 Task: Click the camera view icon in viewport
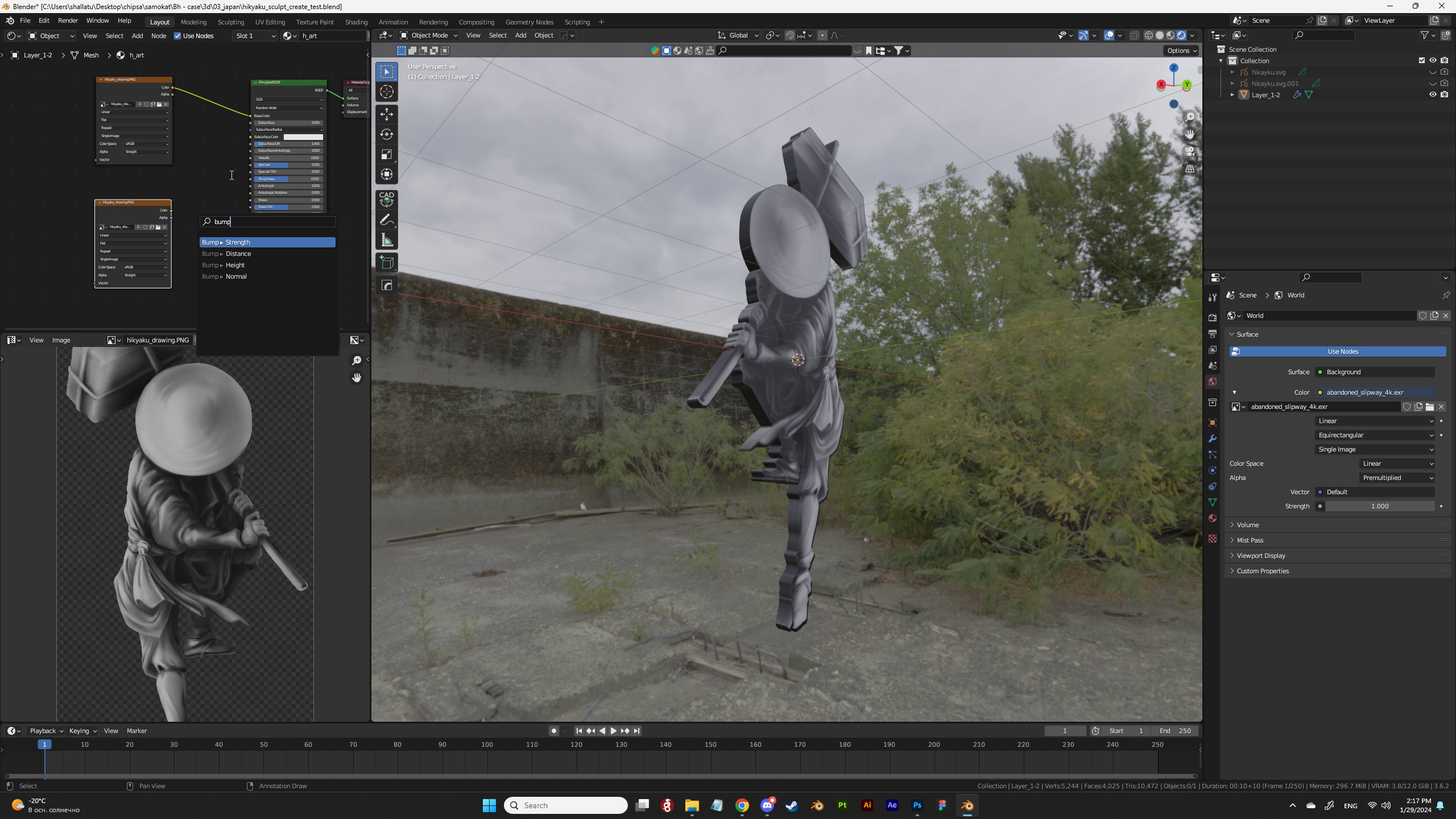(1190, 151)
